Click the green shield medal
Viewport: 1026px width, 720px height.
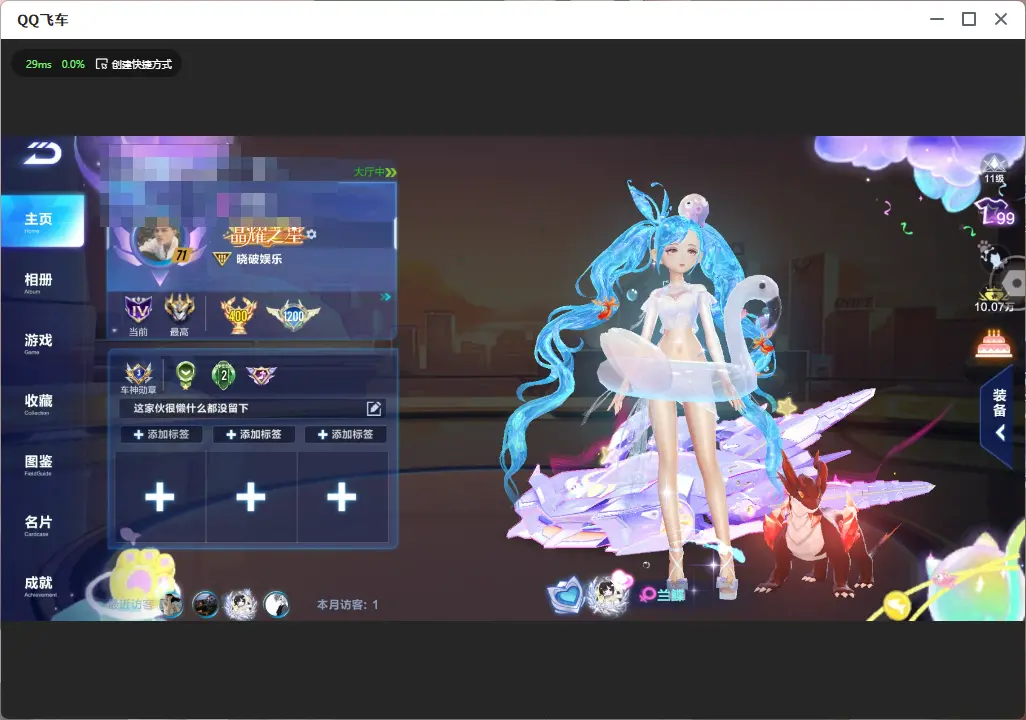[186, 374]
